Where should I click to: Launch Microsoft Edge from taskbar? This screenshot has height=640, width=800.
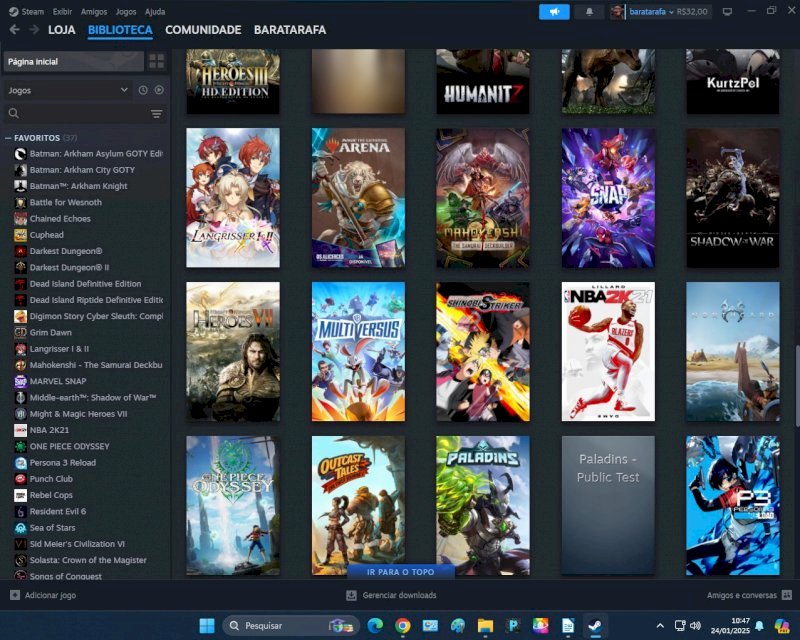[375, 625]
